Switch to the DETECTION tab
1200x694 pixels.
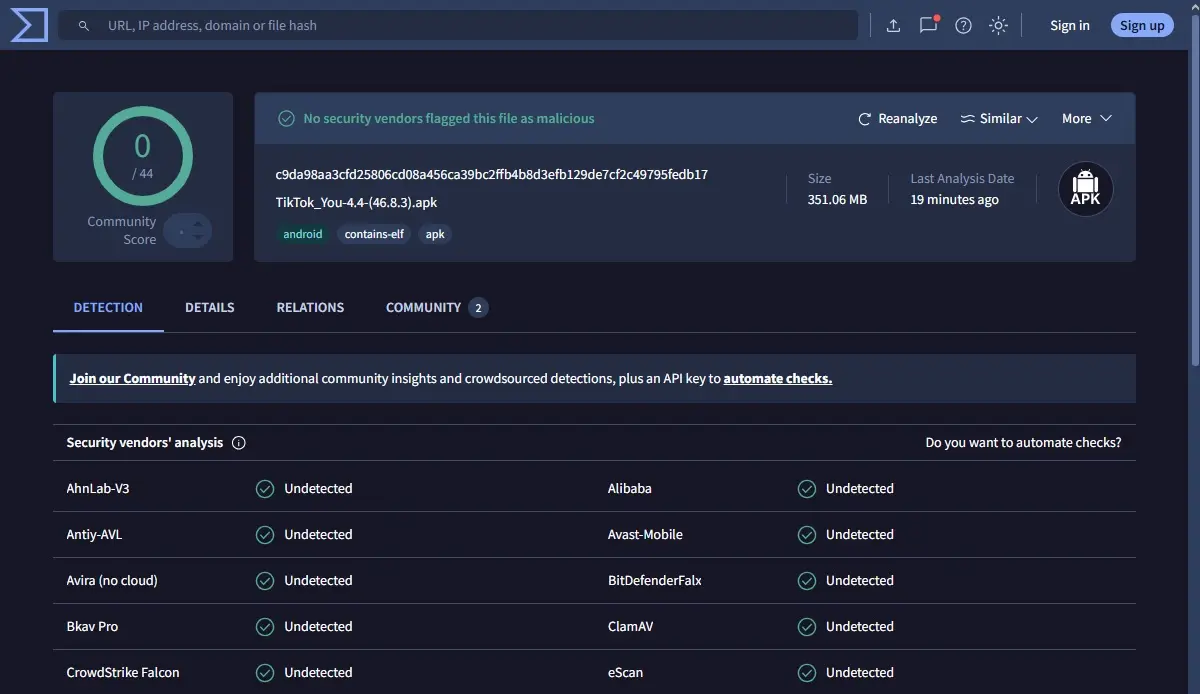(108, 308)
